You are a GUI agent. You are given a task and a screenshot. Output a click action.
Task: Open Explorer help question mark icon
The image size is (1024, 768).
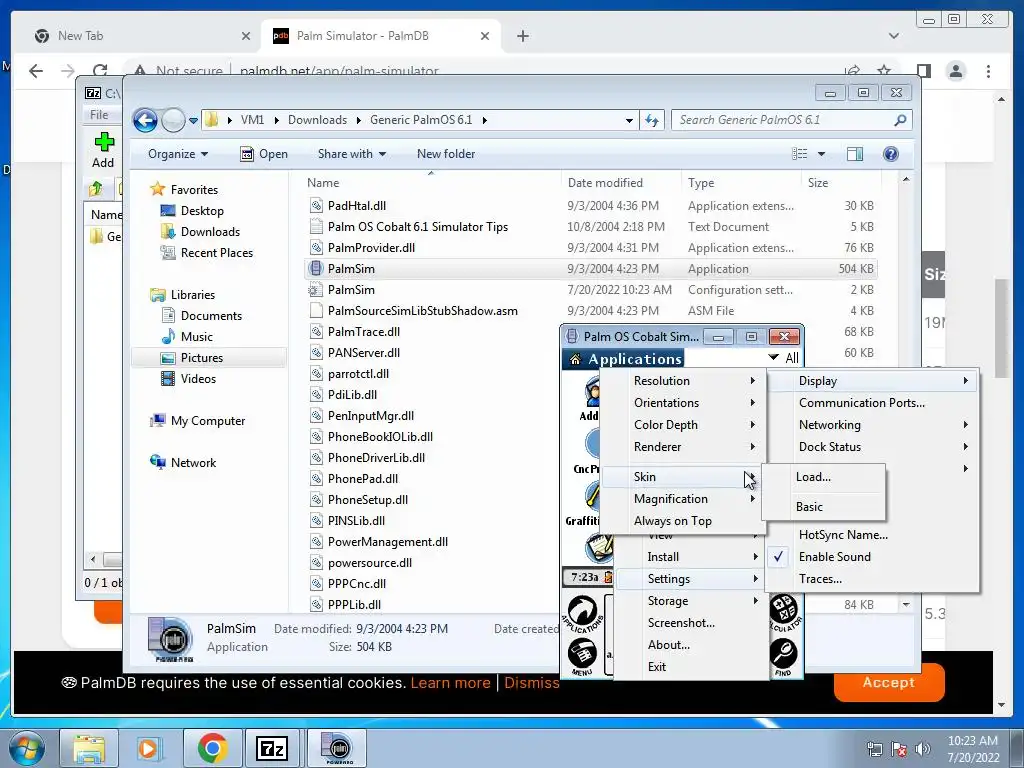click(x=890, y=154)
